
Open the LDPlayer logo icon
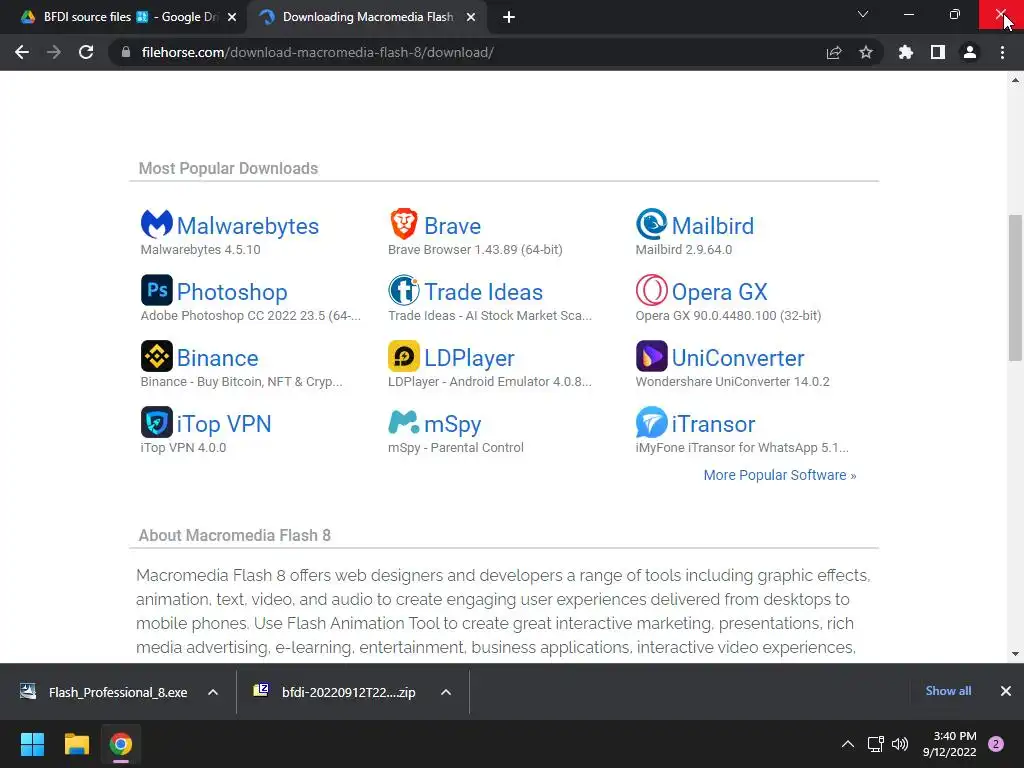(x=404, y=356)
